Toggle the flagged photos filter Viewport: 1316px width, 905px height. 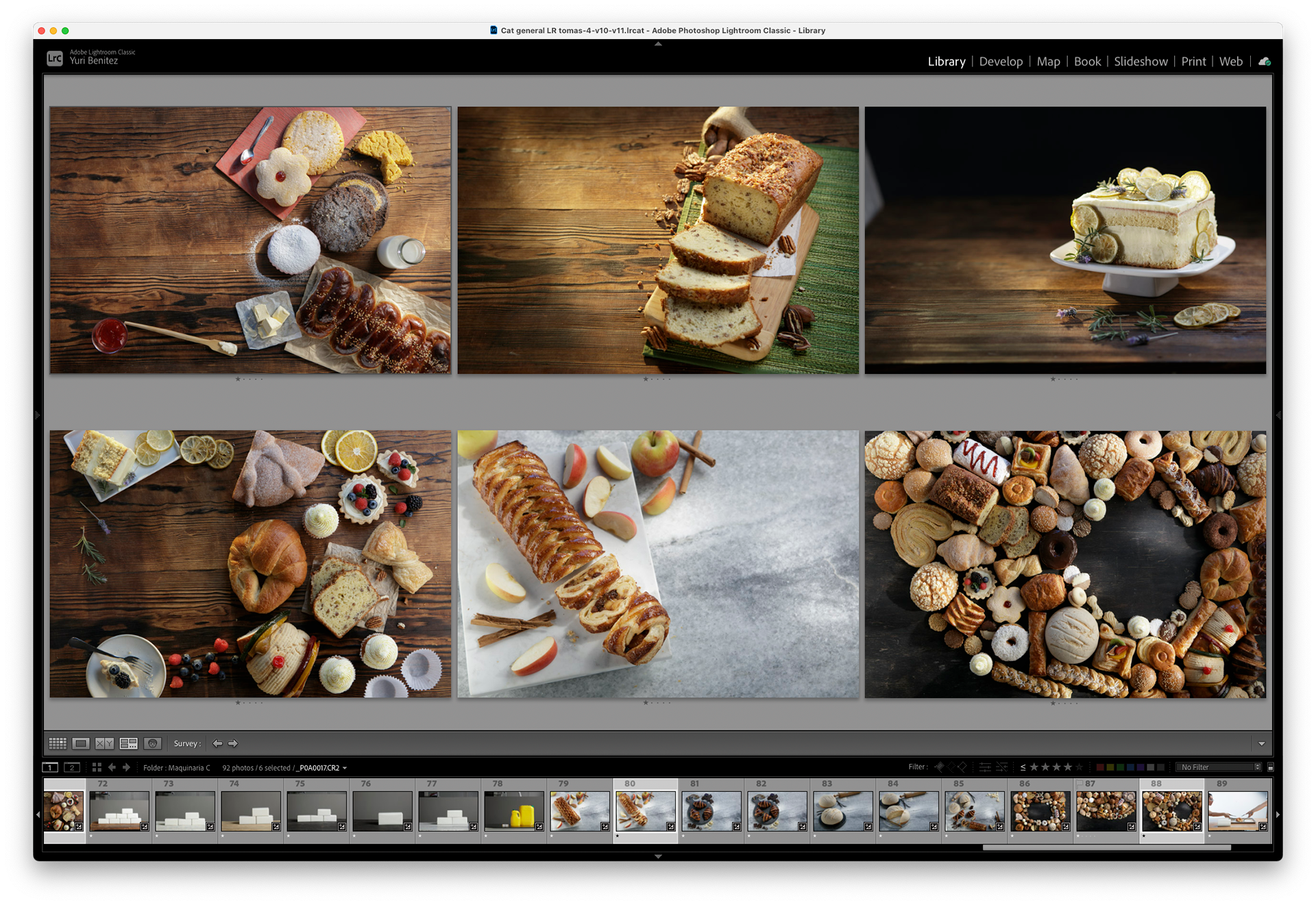pyautogui.click(x=940, y=767)
